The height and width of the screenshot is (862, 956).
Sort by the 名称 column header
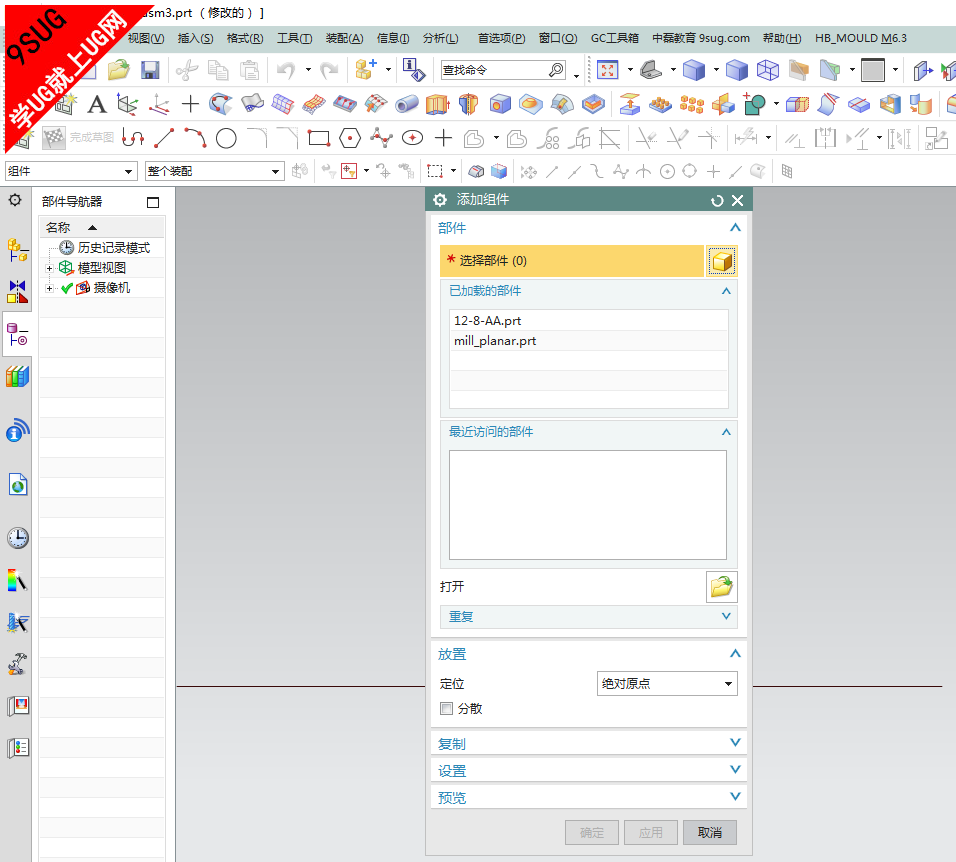pos(59,227)
